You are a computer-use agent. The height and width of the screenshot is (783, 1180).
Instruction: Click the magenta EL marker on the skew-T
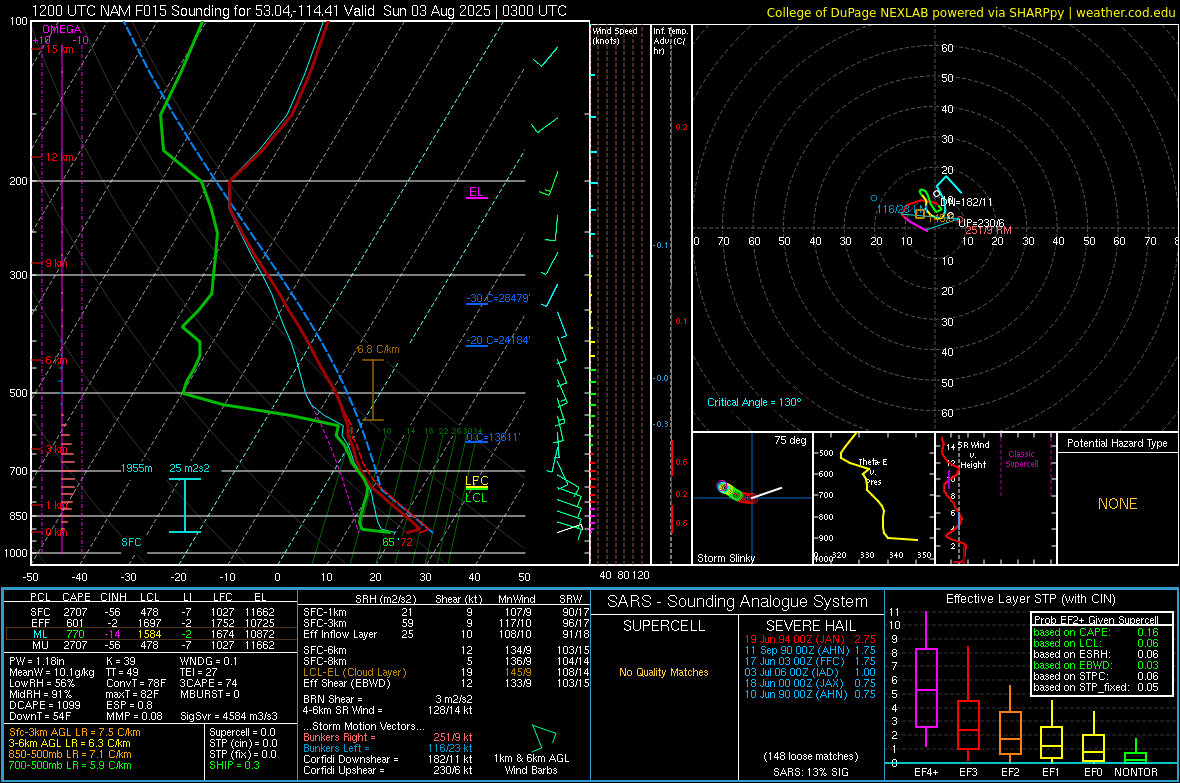click(x=476, y=192)
